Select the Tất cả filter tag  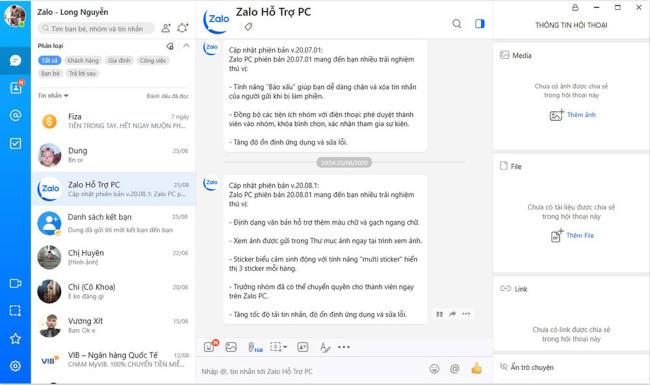pyautogui.click(x=50, y=61)
